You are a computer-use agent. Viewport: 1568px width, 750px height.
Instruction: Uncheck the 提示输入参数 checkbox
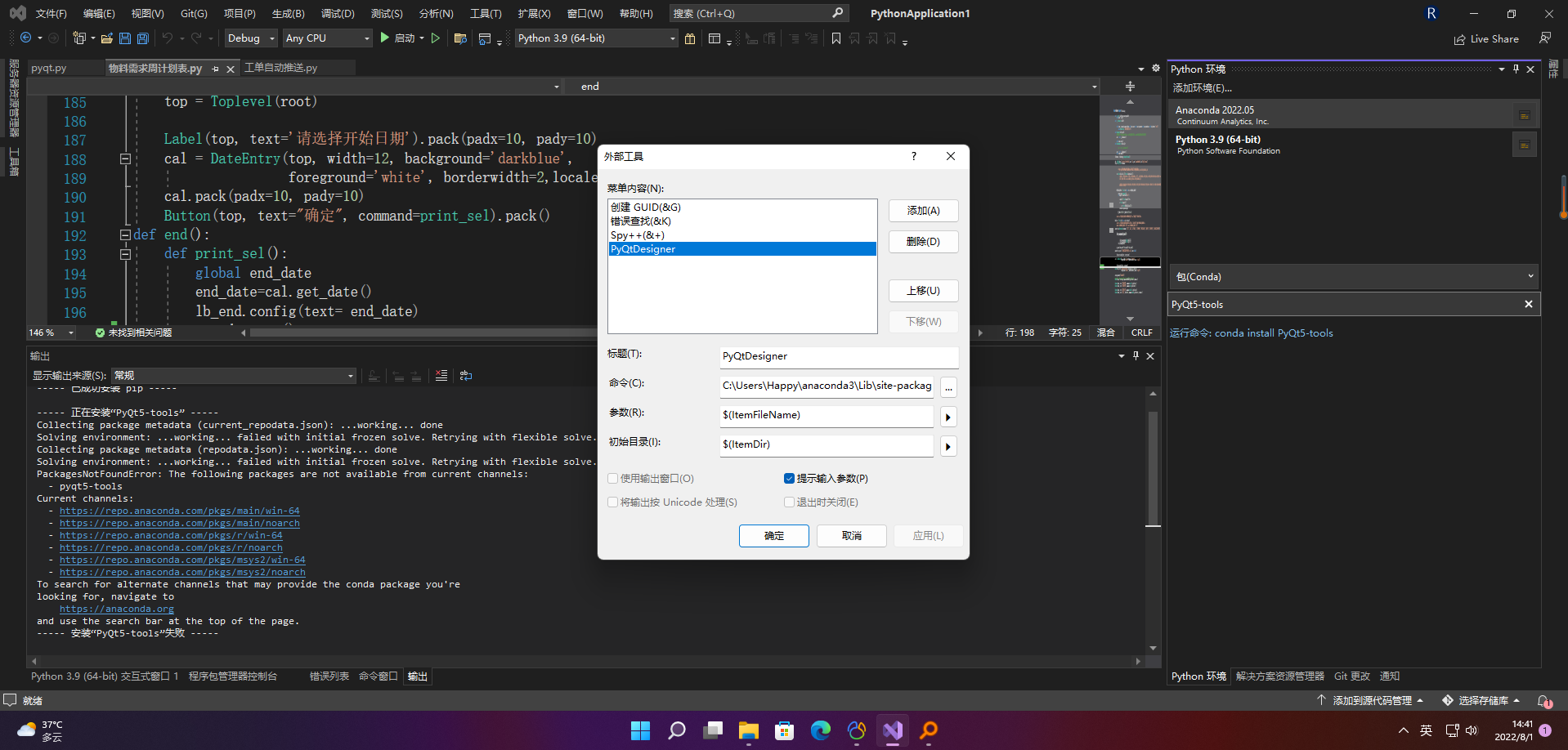pyautogui.click(x=789, y=479)
